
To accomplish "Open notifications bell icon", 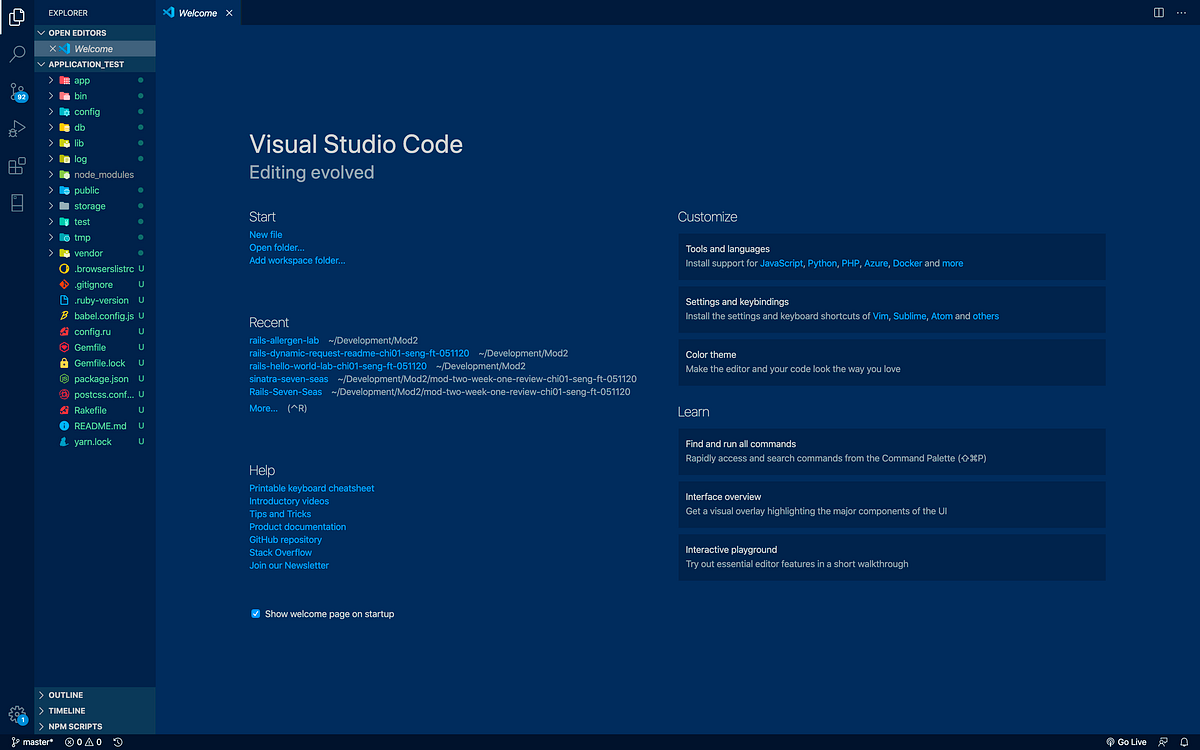I will pyautogui.click(x=1184, y=742).
